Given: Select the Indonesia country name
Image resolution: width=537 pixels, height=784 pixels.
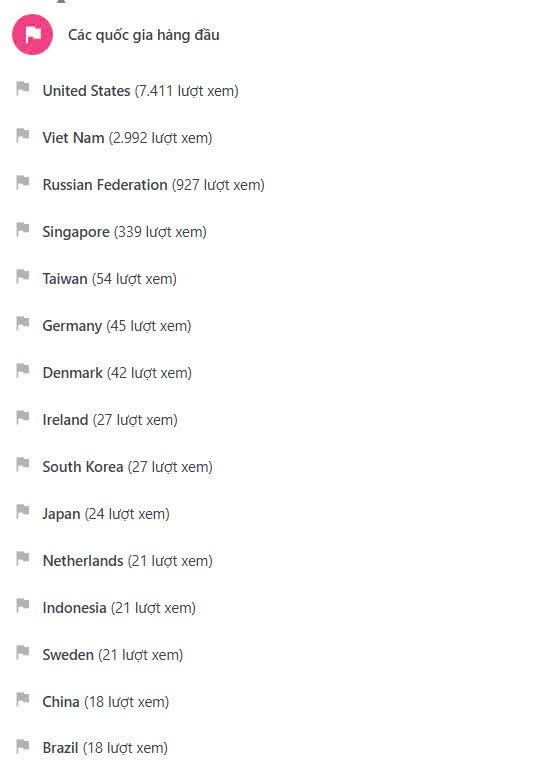Looking at the screenshot, I should point(74,608).
